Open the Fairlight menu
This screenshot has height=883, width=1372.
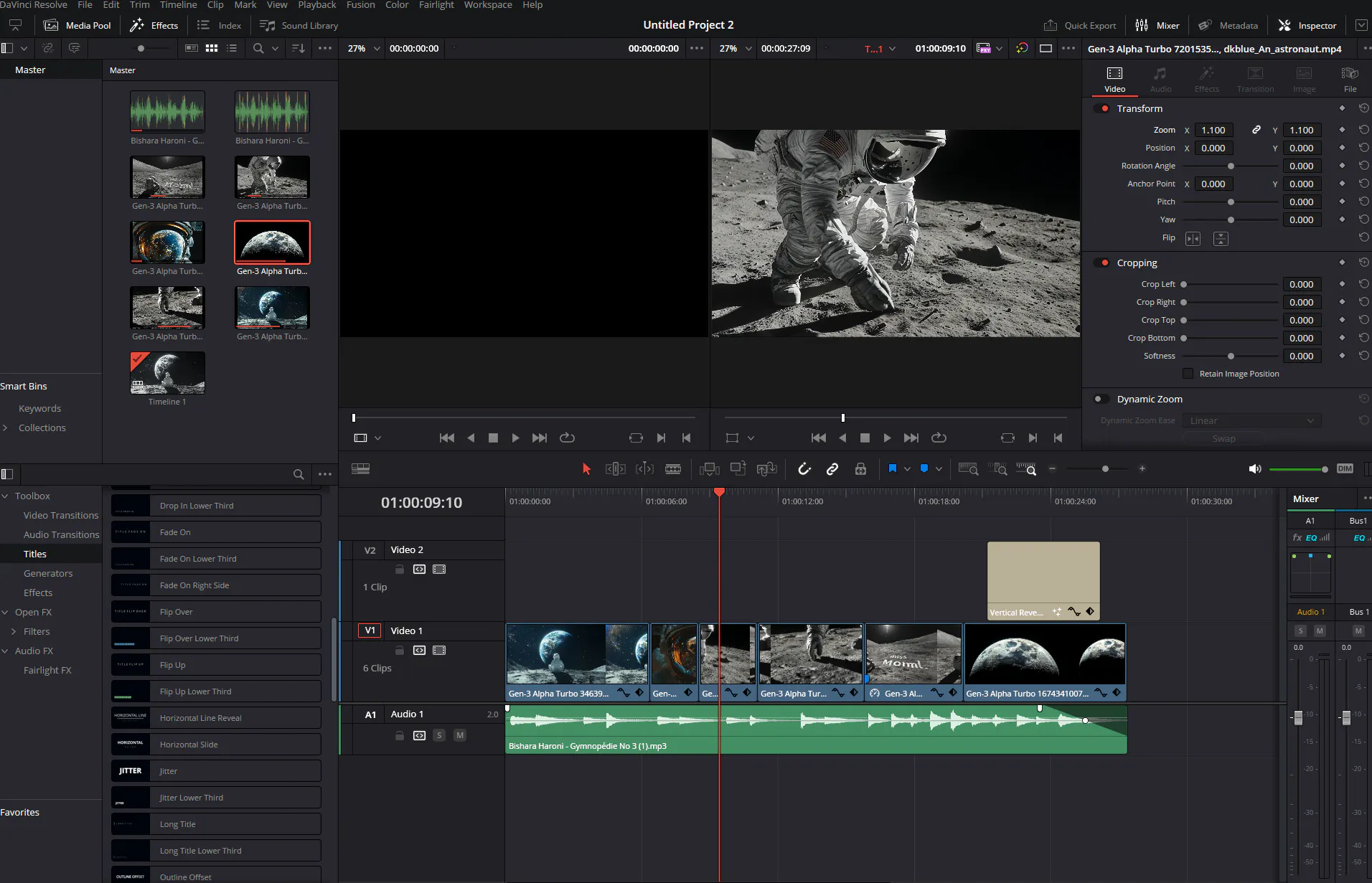[x=436, y=5]
